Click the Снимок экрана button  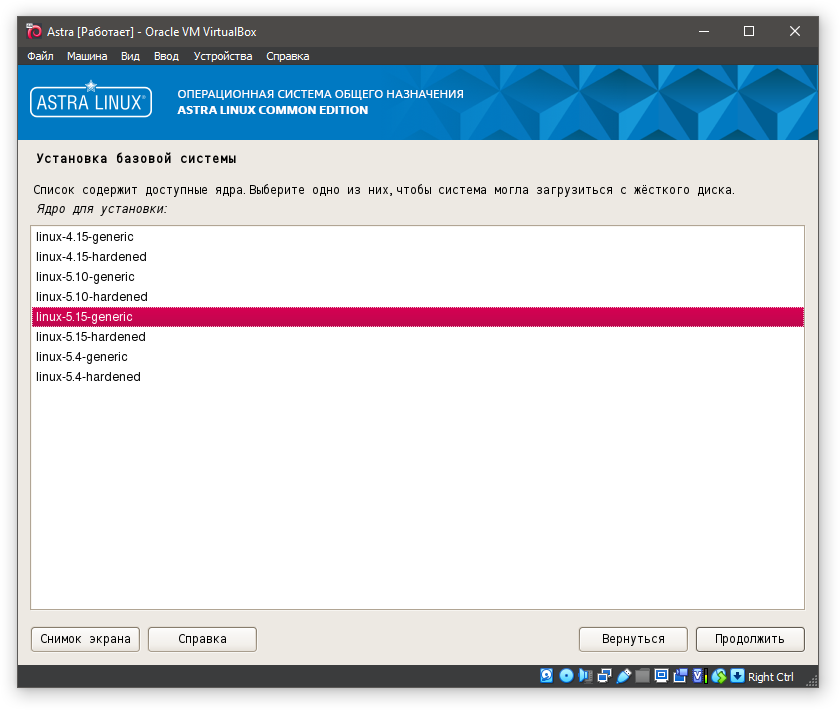tap(85, 639)
